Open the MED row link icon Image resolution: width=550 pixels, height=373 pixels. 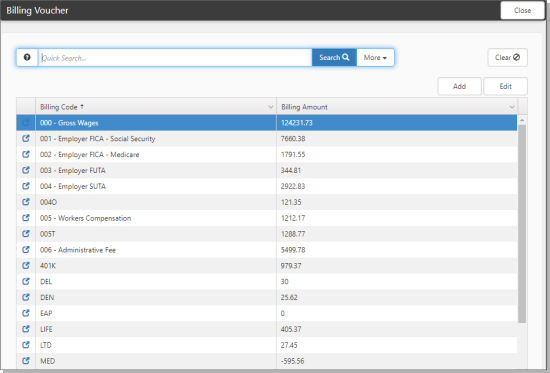coord(26,361)
